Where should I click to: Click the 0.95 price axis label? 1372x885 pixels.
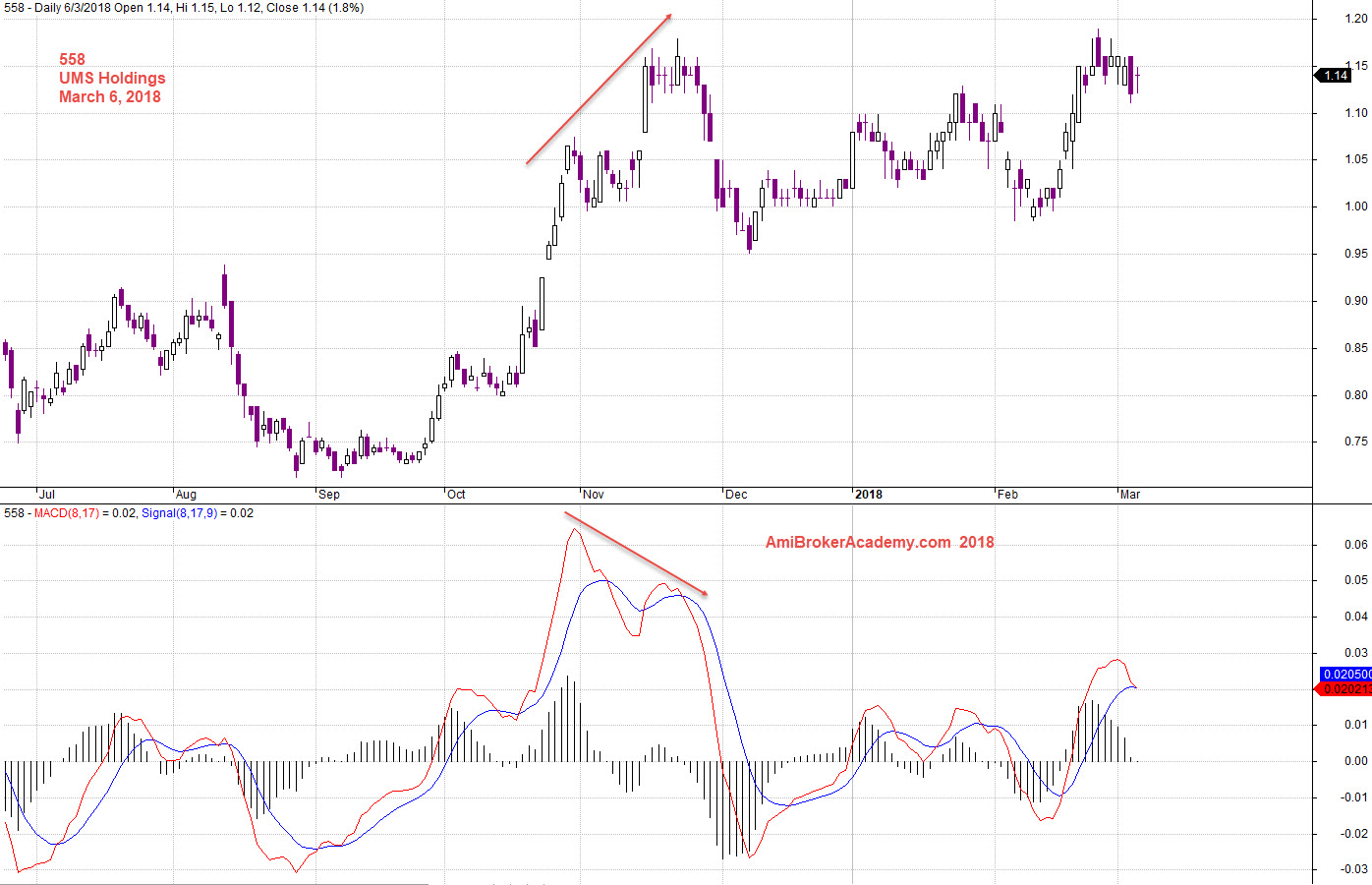click(x=1356, y=254)
